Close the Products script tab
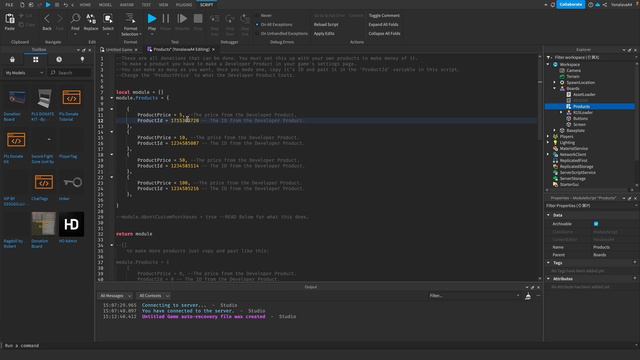 click(x=213, y=49)
